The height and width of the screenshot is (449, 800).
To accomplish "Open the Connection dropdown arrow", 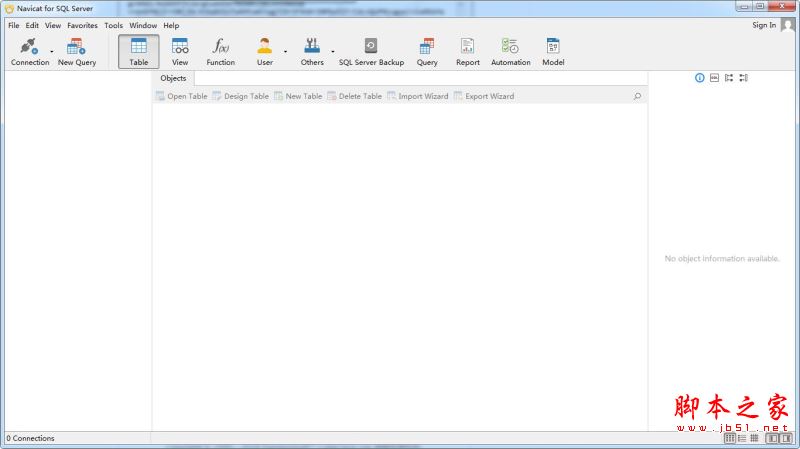I will pos(52,52).
